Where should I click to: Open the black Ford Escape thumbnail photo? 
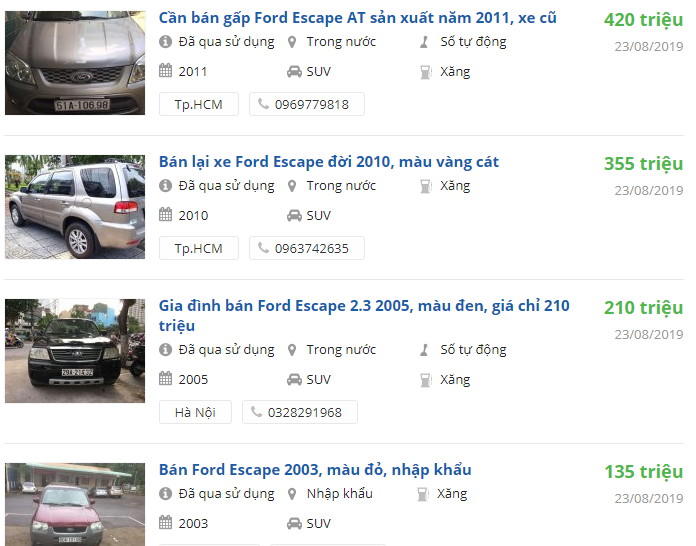tap(75, 351)
